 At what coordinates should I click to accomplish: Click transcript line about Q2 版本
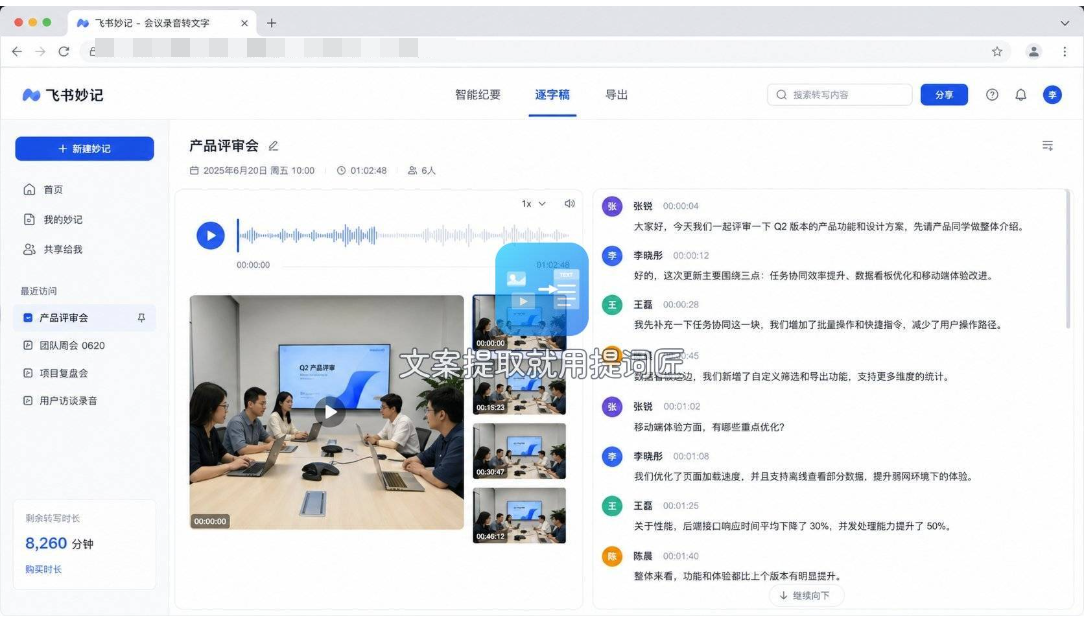click(x=828, y=226)
